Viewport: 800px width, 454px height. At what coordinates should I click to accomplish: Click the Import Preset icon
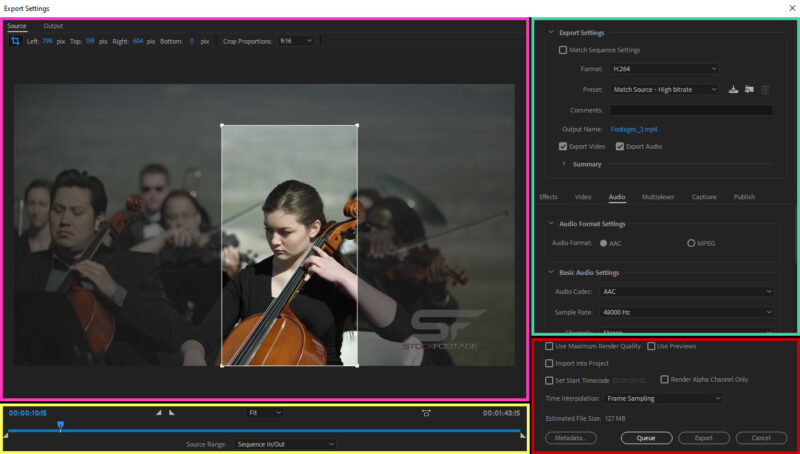click(749, 89)
